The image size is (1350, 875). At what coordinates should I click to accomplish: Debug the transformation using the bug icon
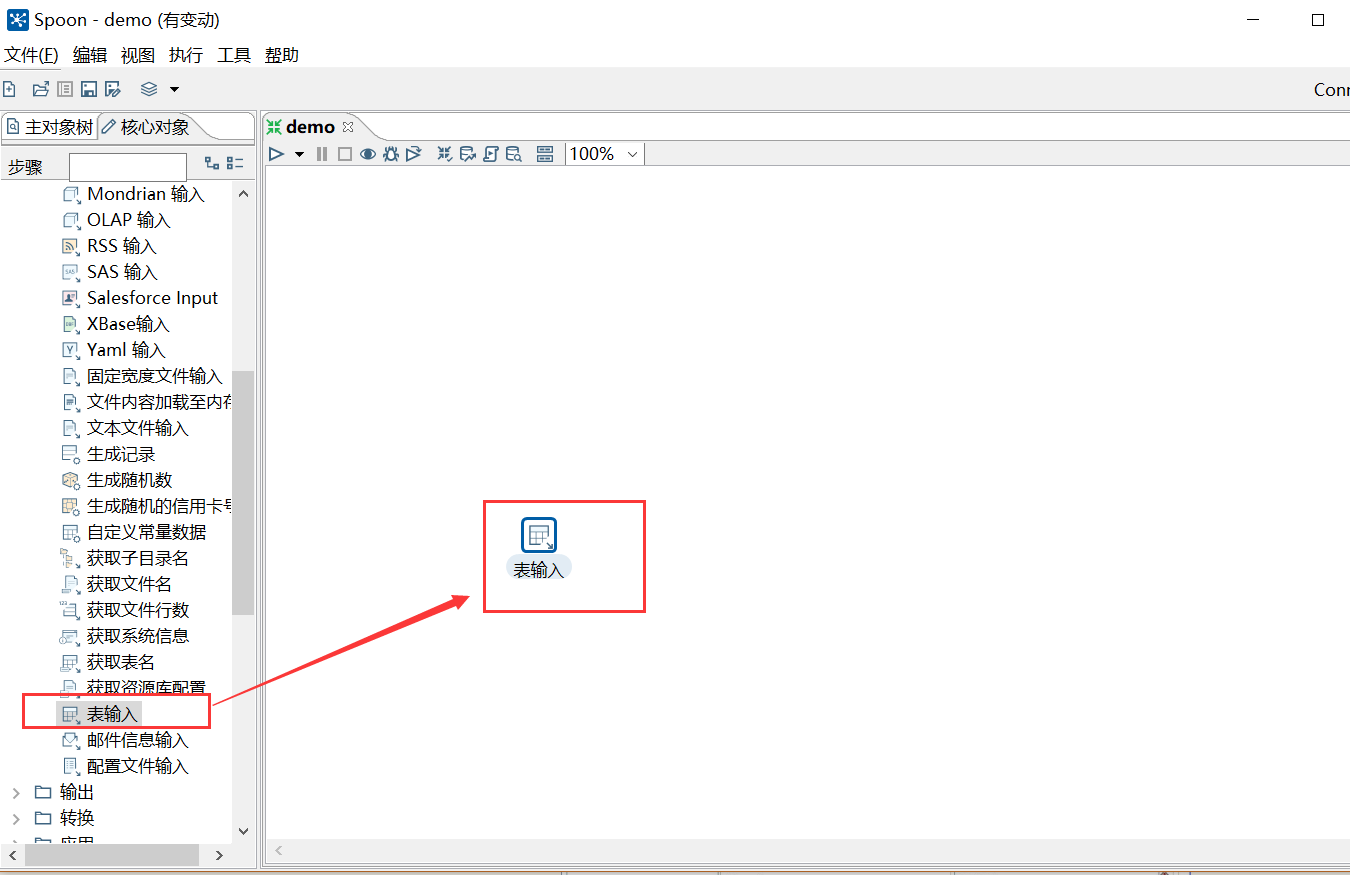[x=391, y=154]
